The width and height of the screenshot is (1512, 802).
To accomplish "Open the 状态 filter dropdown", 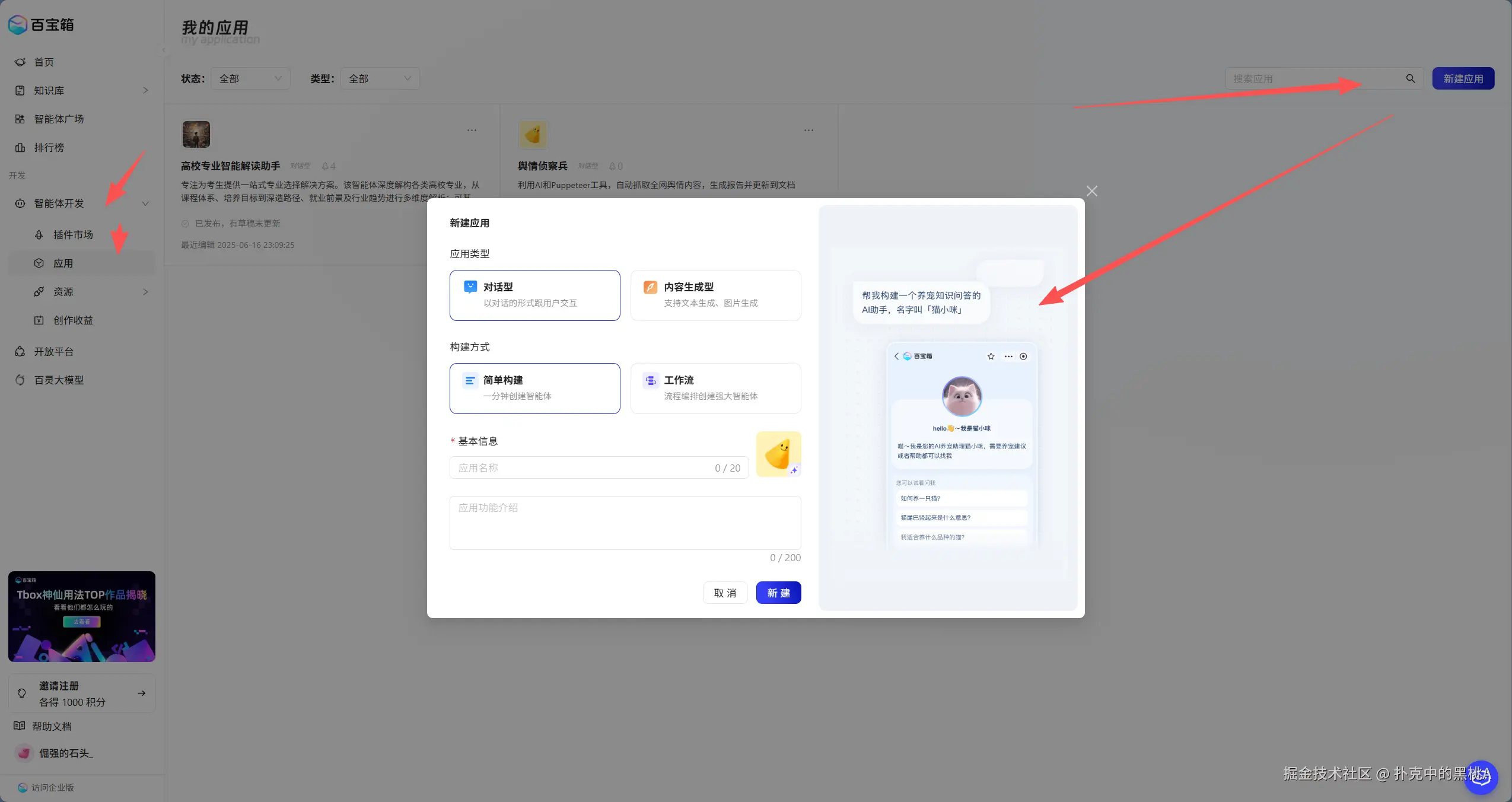I will 250,78.
